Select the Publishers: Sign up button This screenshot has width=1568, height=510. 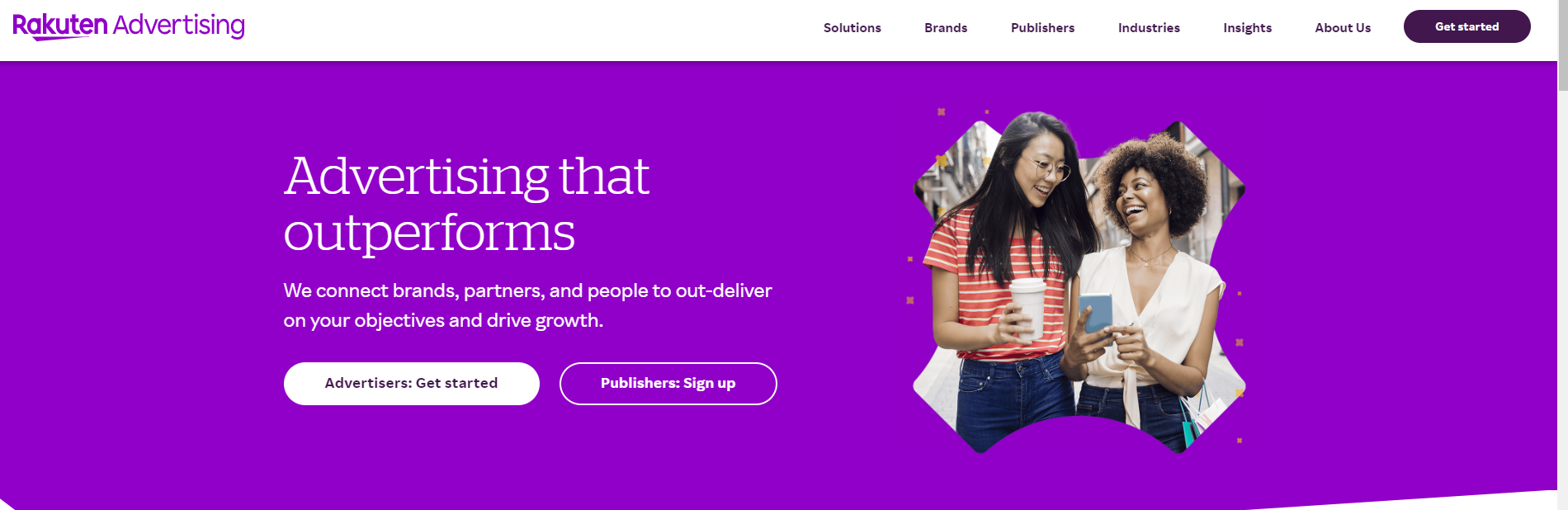click(668, 384)
